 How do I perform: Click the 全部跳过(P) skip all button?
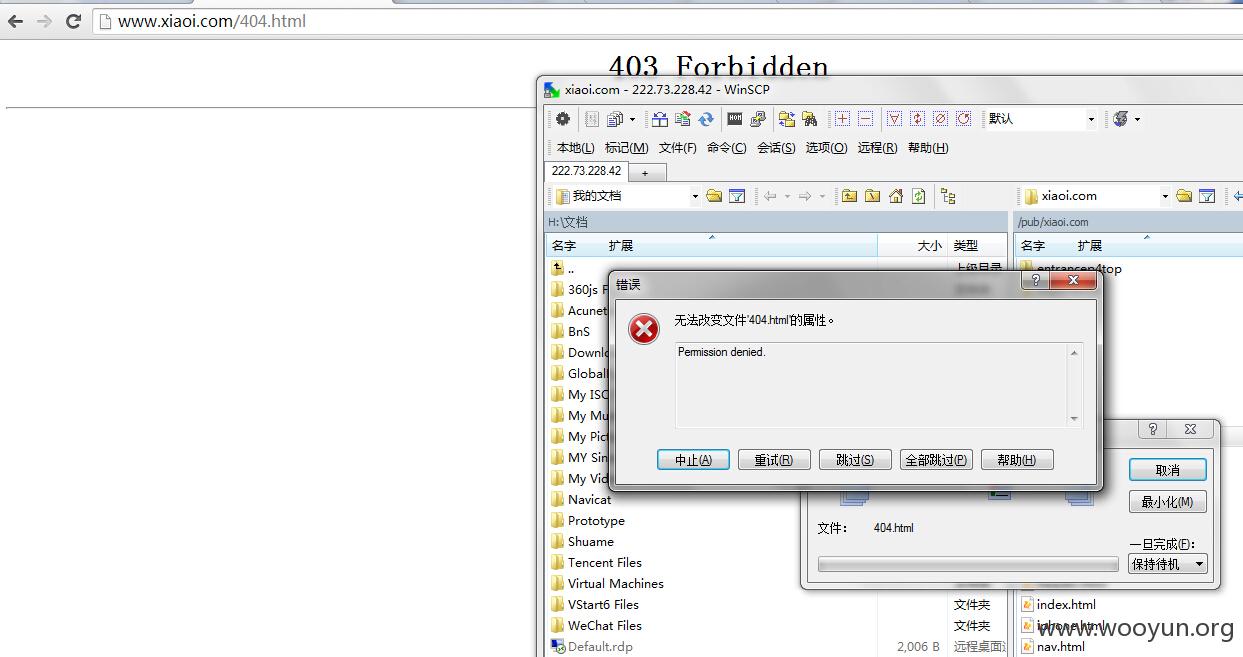[x=936, y=460]
